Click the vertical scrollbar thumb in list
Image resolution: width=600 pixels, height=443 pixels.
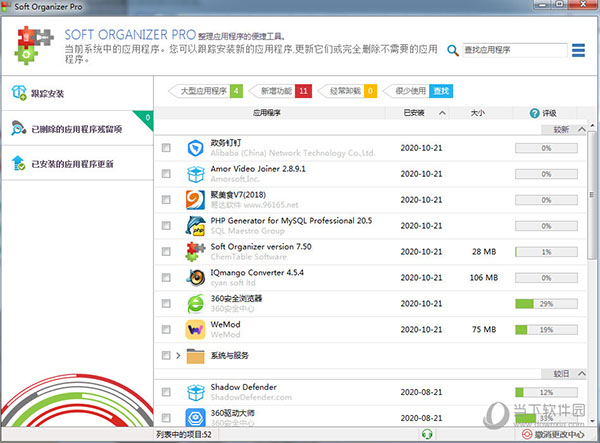coord(592,195)
